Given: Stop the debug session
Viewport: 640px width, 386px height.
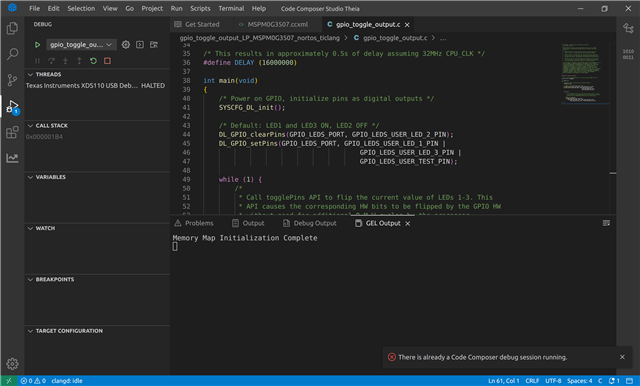Looking at the screenshot, I should [107, 61].
